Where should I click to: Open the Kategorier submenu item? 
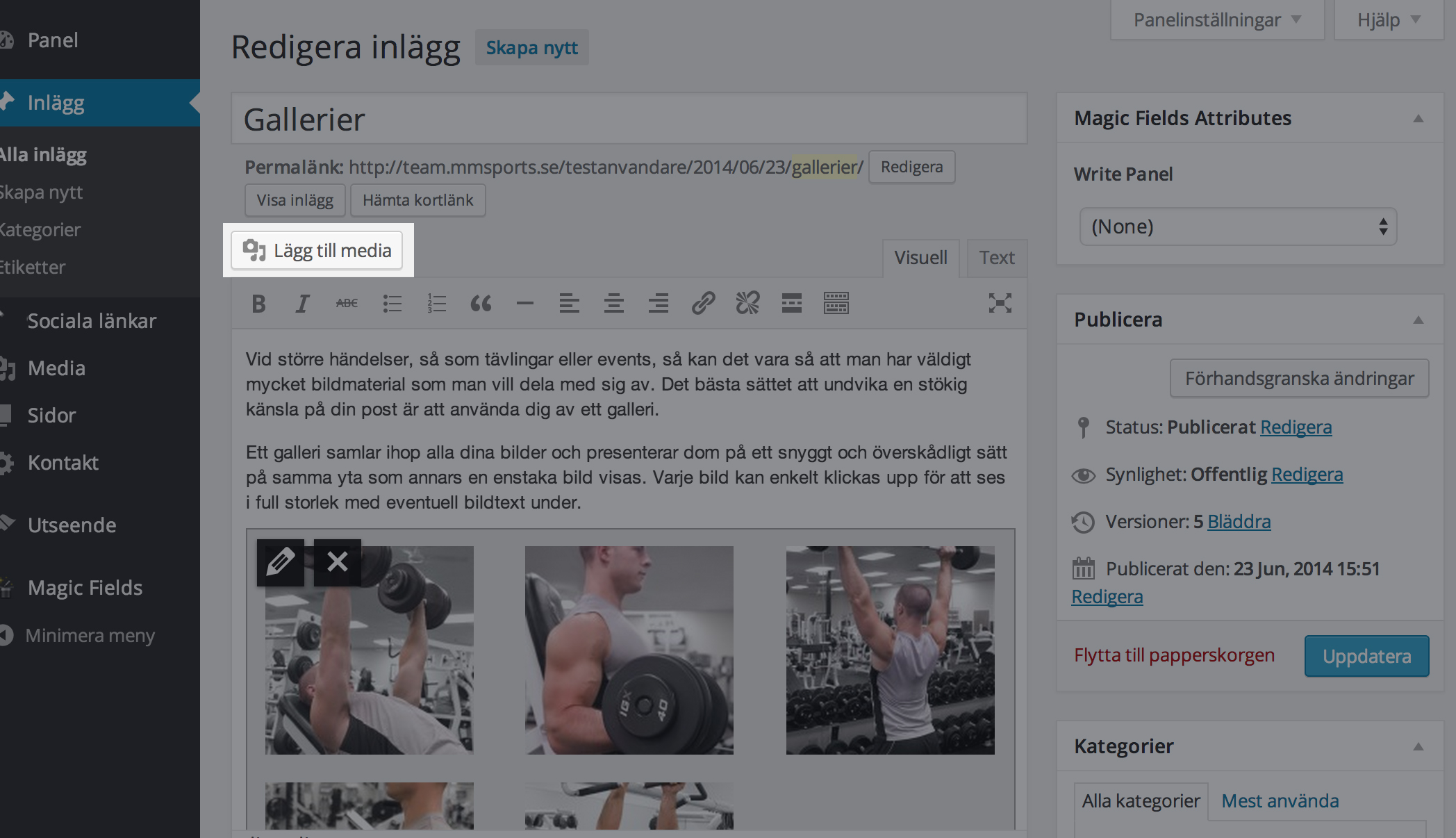click(40, 230)
